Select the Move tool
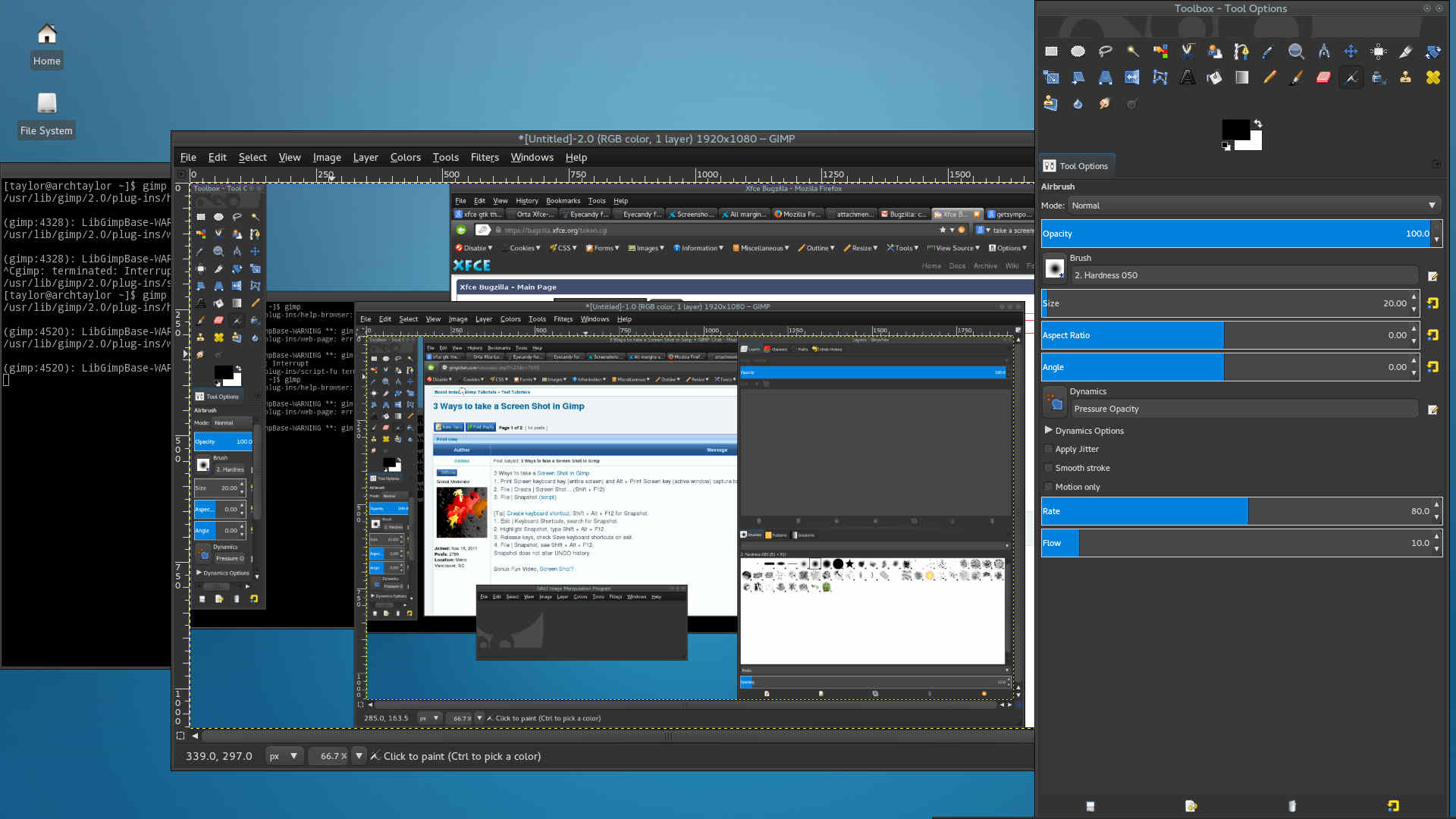 tap(1351, 52)
